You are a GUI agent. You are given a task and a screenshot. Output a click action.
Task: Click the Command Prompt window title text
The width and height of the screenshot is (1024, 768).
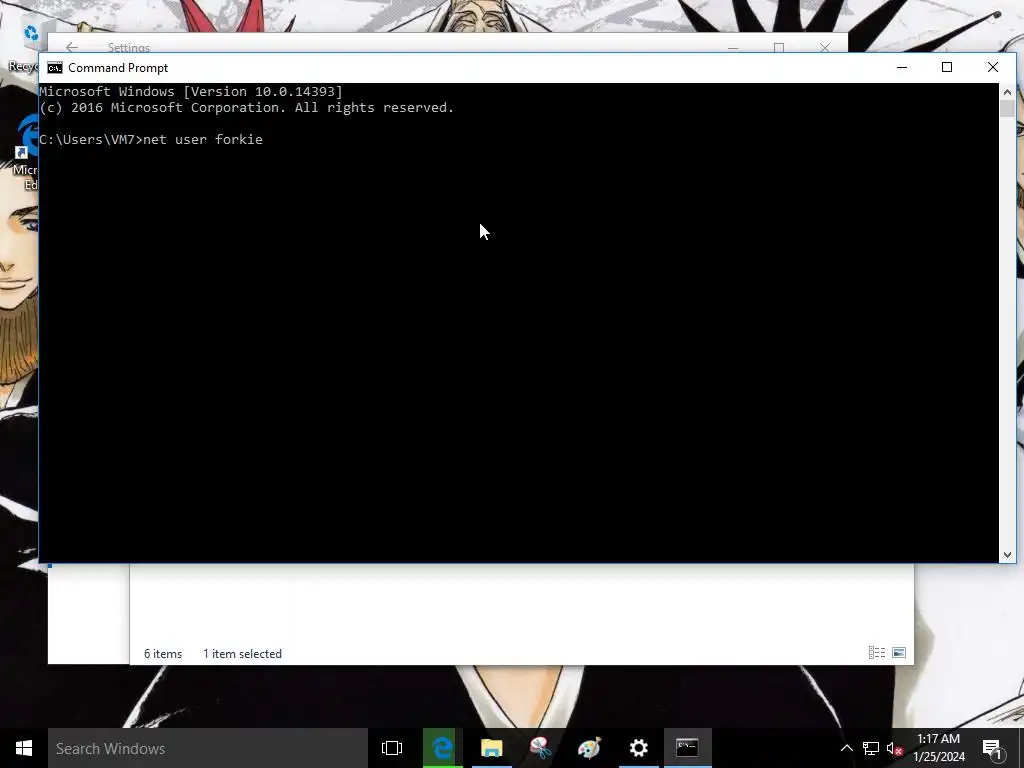click(118, 68)
